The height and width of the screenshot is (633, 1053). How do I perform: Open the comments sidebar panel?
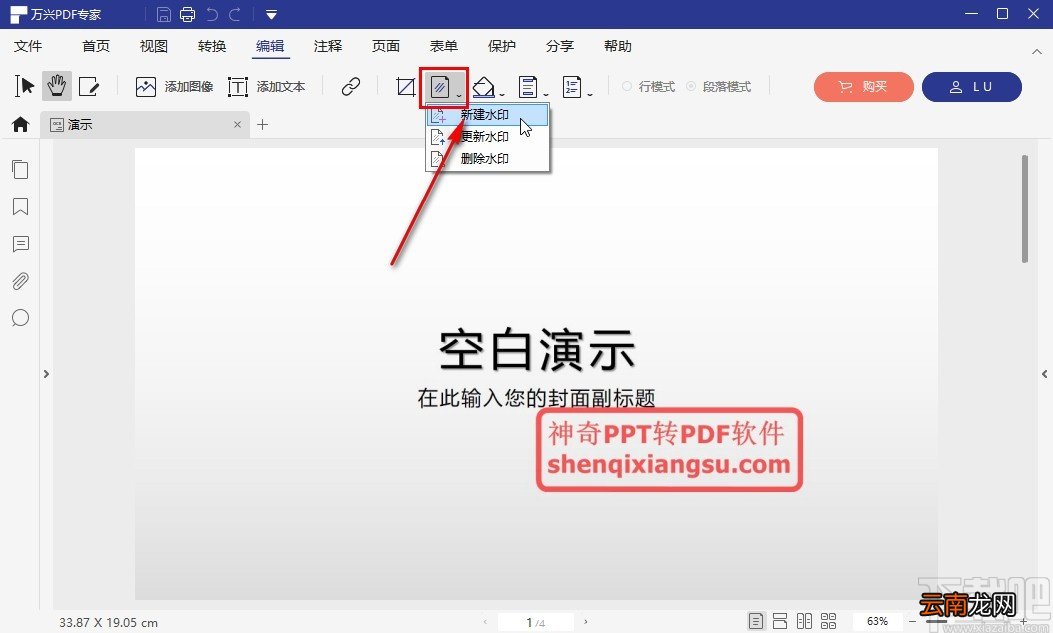(20, 244)
